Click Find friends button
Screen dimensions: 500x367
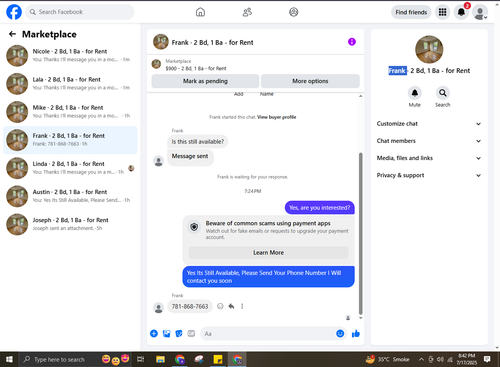pos(411,12)
